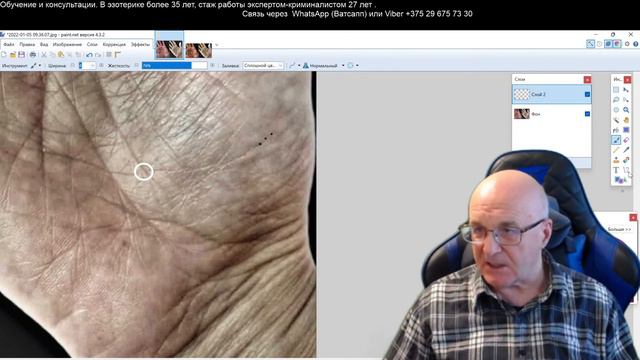Screen dimensions: 640x360
Task: Select the Ellipse Select tool
Action: [x=616, y=110]
